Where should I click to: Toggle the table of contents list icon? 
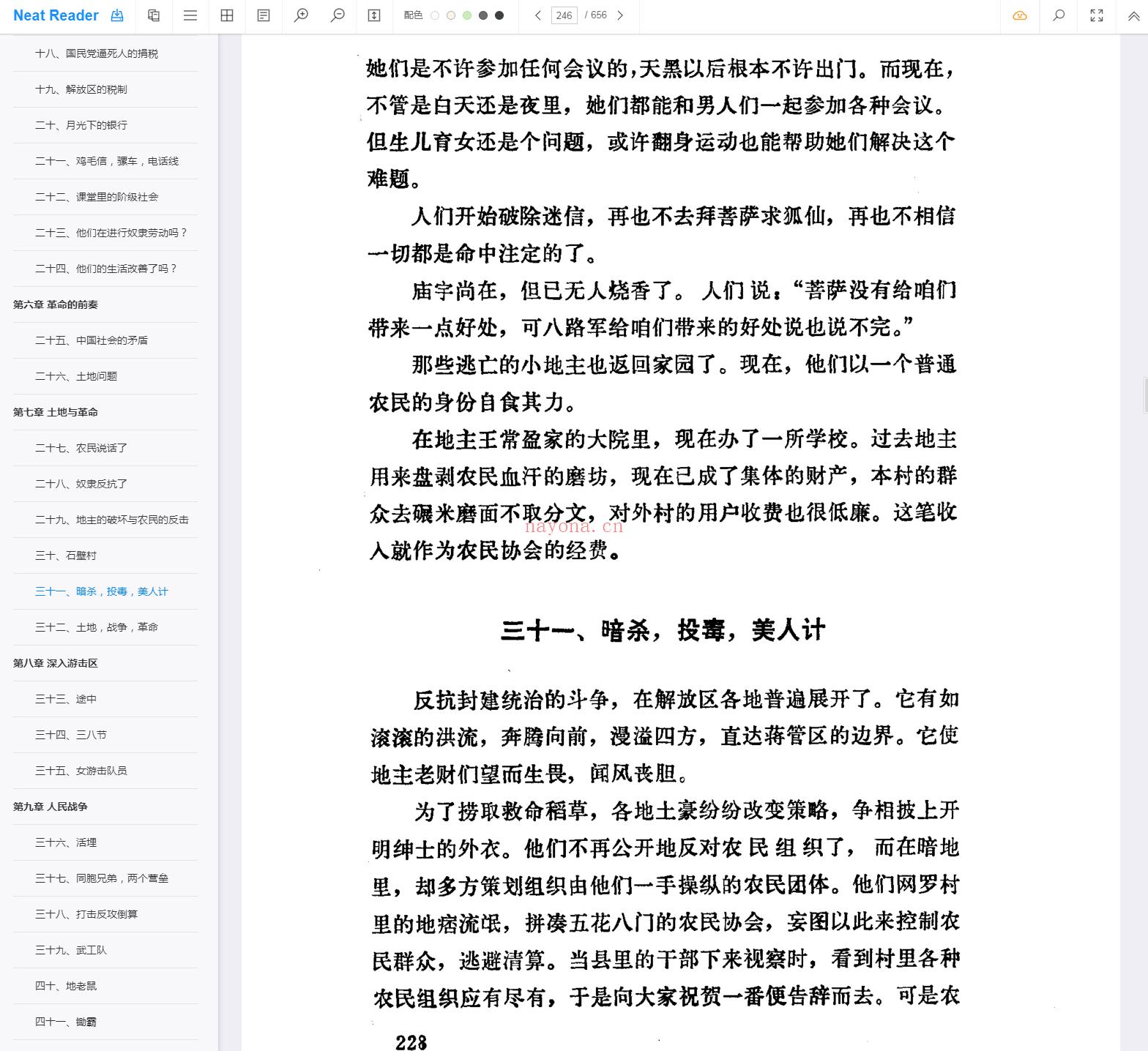point(190,15)
